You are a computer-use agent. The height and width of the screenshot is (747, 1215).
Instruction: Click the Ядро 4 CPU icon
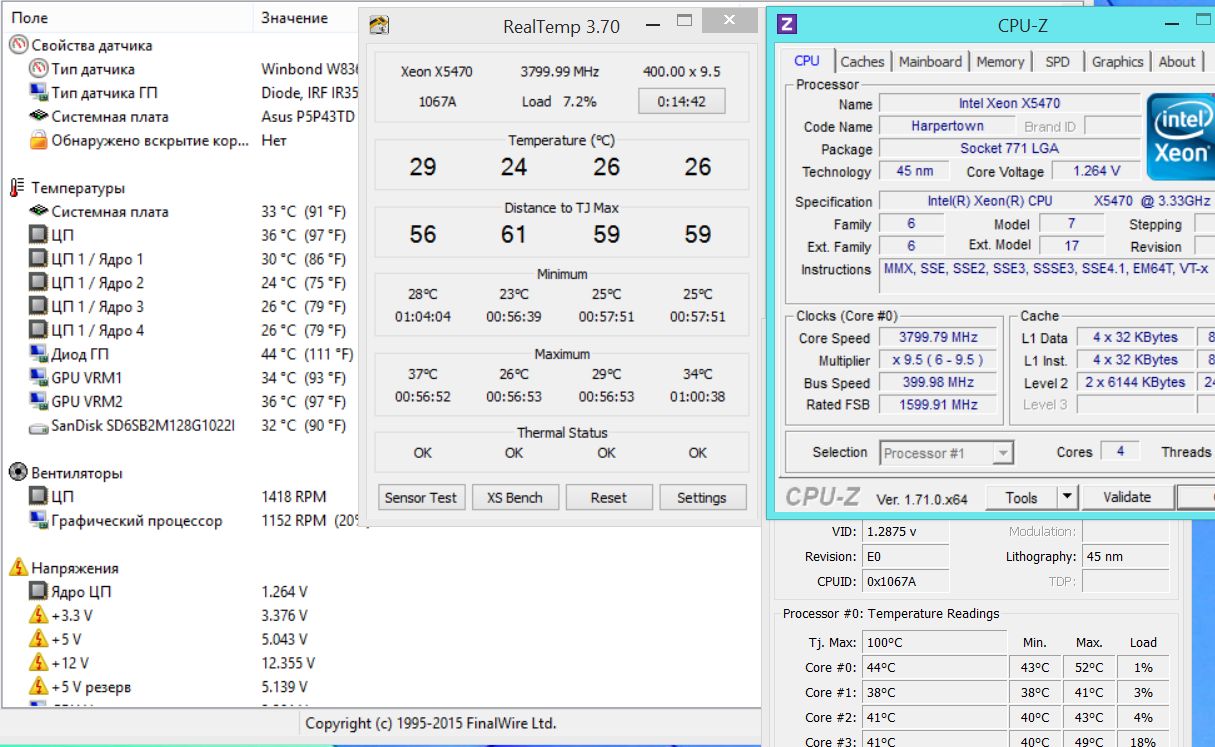39,331
